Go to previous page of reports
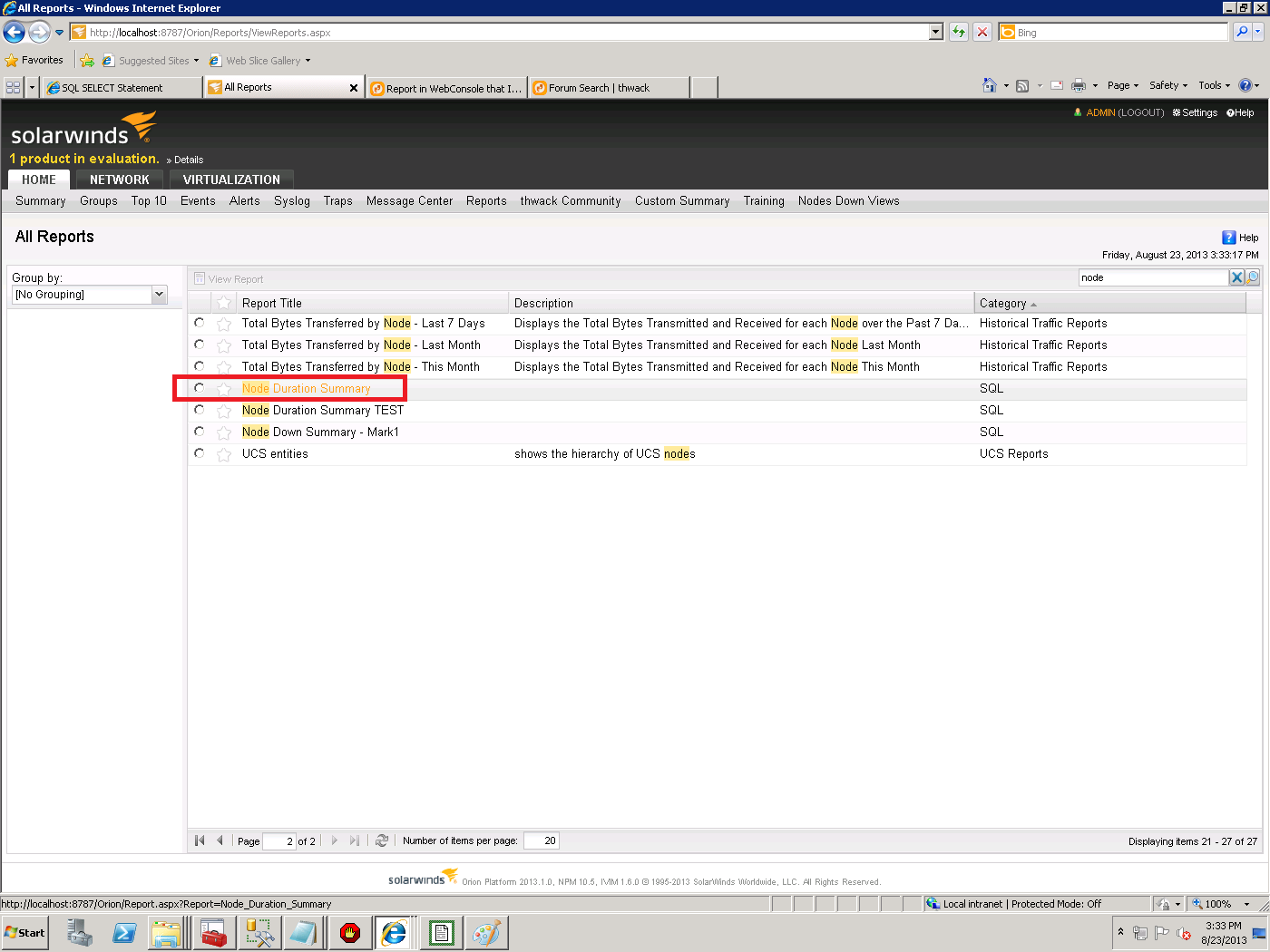Screen dimensions: 1270x952 (x=220, y=840)
